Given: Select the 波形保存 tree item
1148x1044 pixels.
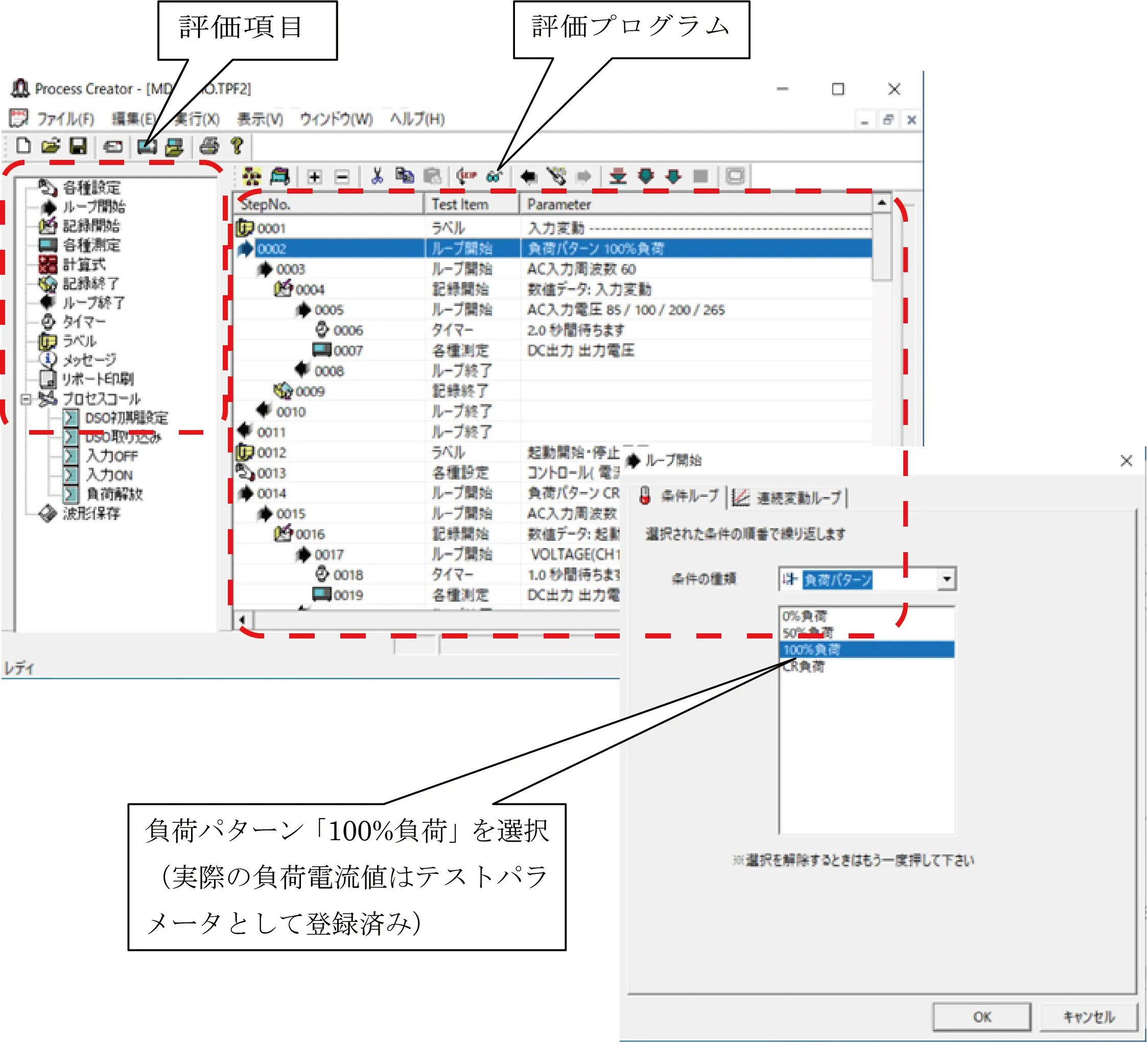Looking at the screenshot, I should 91,513.
